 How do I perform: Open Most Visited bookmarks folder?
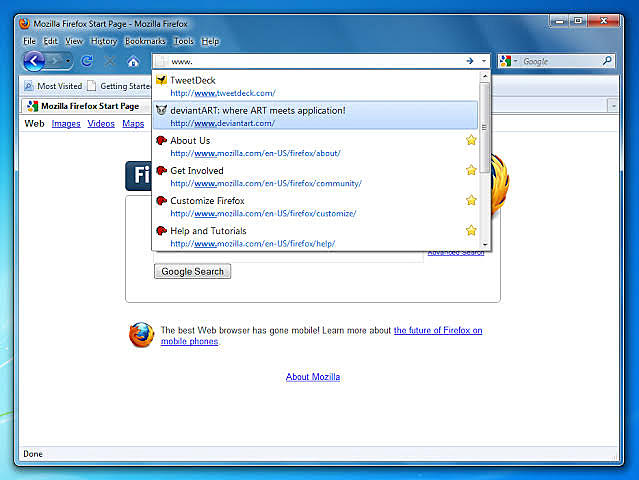53,86
